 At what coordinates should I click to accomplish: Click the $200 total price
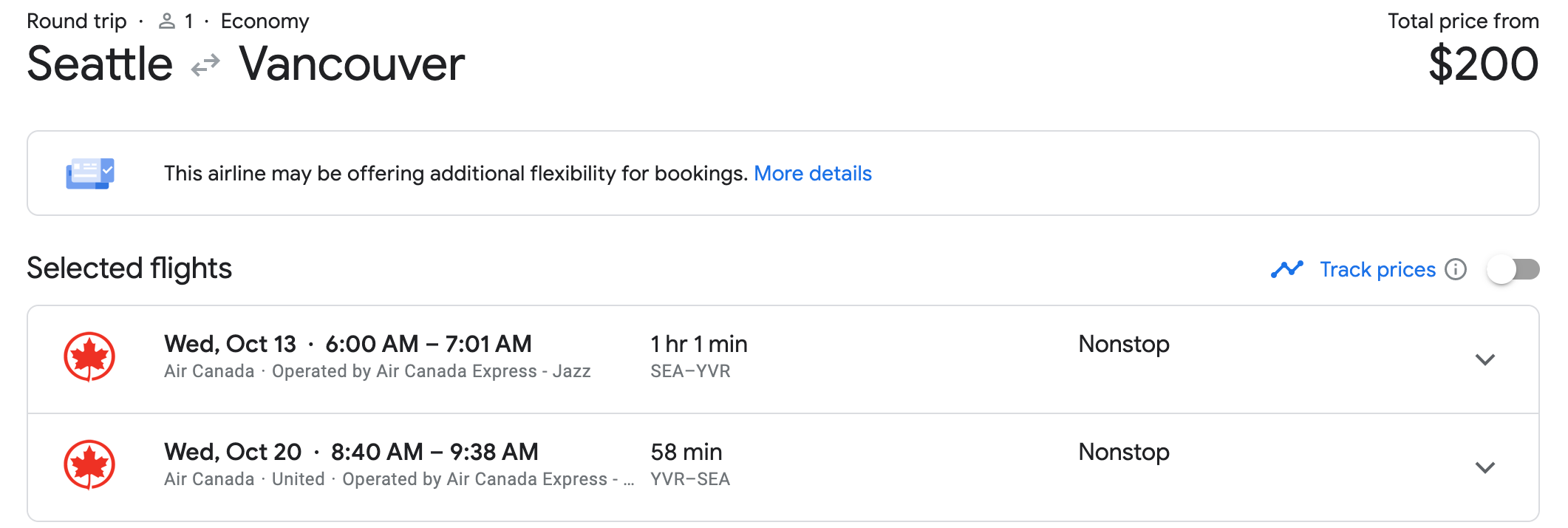[1483, 64]
